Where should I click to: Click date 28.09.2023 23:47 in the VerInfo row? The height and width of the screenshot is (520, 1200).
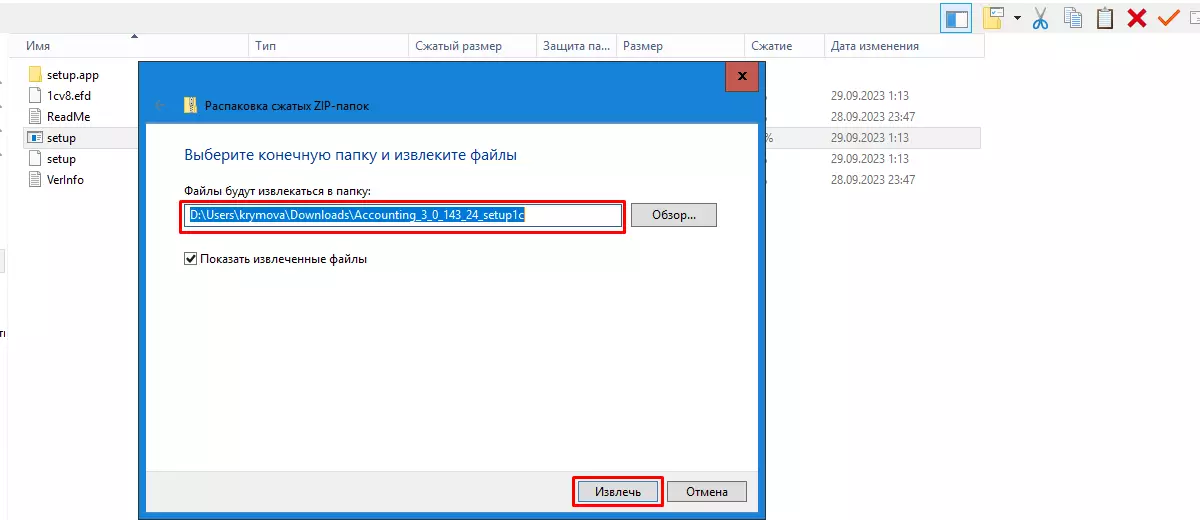[873, 180]
